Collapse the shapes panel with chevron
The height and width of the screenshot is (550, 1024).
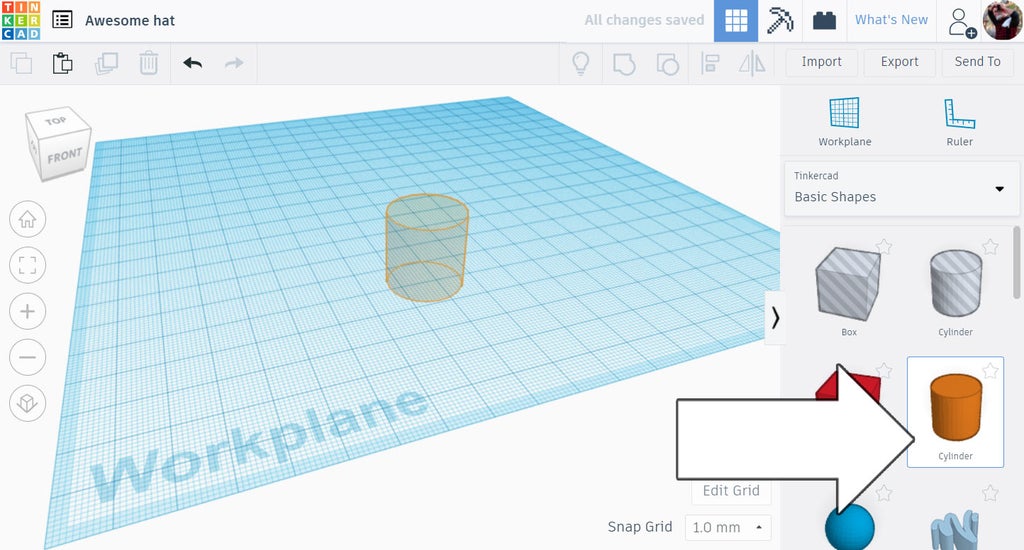(775, 318)
